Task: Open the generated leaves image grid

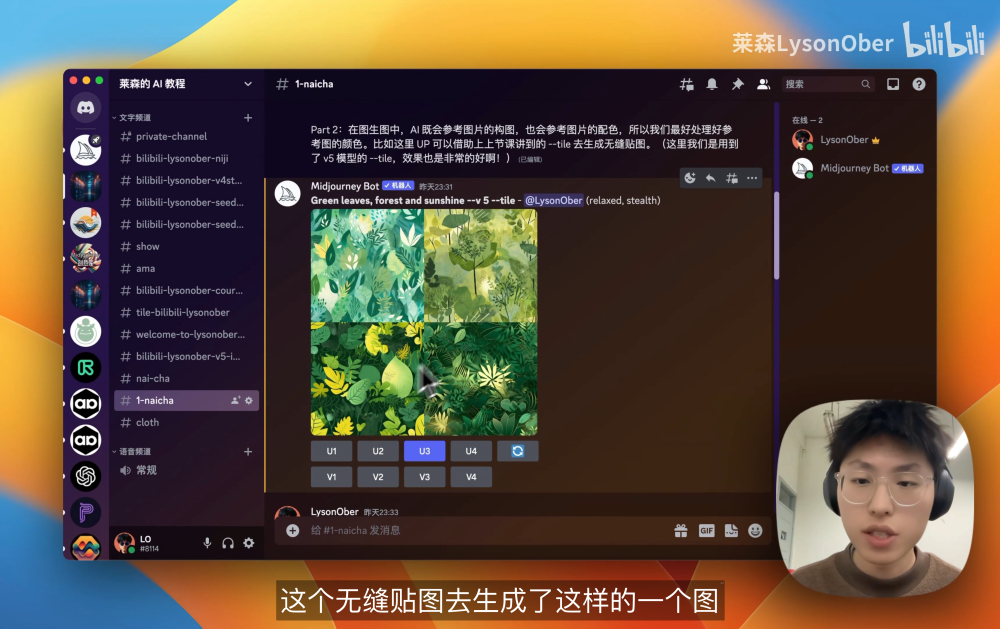Action: (x=424, y=323)
